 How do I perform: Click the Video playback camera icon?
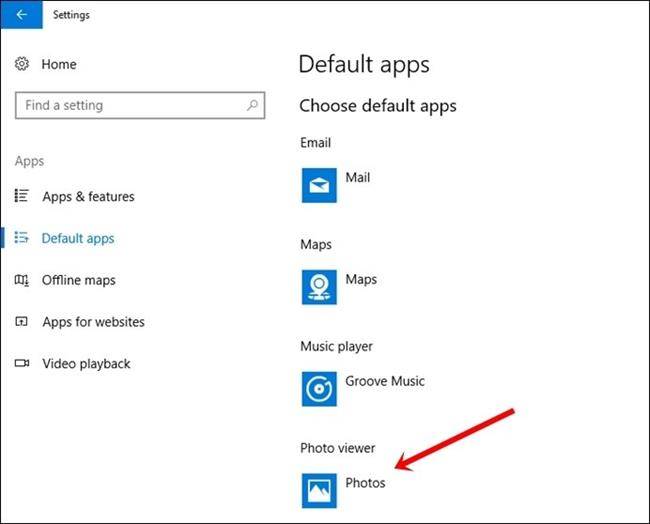pos(22,363)
